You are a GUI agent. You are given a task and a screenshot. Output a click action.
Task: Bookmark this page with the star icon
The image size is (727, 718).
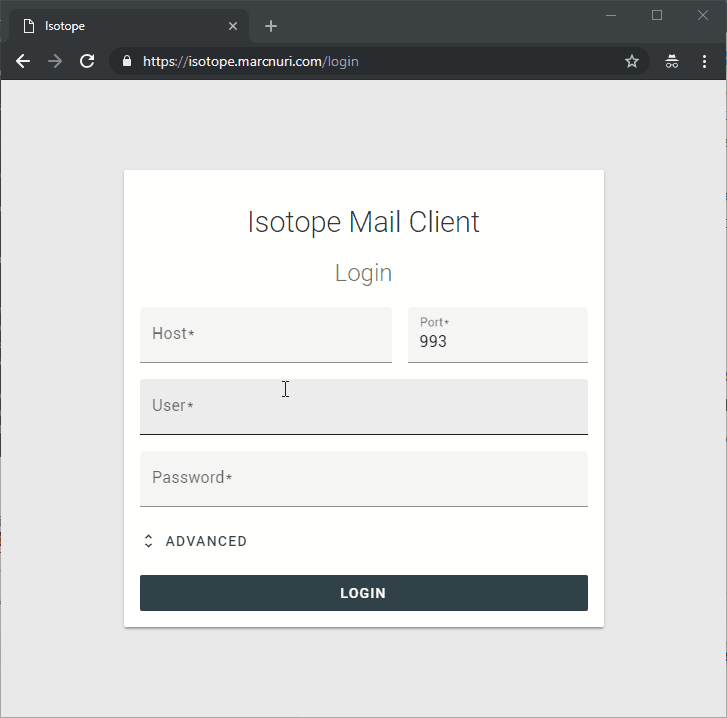(x=631, y=61)
